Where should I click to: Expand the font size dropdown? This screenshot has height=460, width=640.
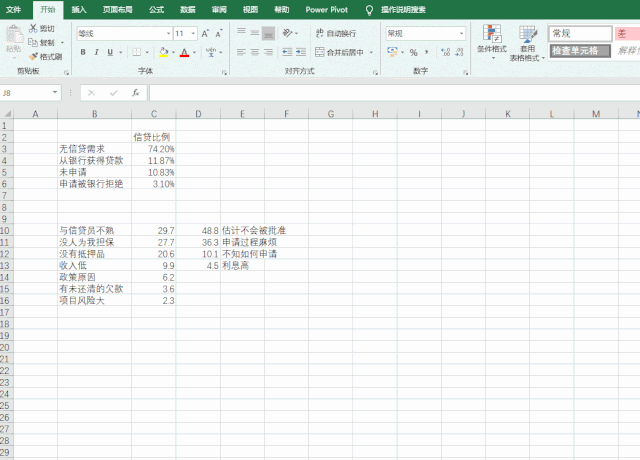(x=193, y=33)
